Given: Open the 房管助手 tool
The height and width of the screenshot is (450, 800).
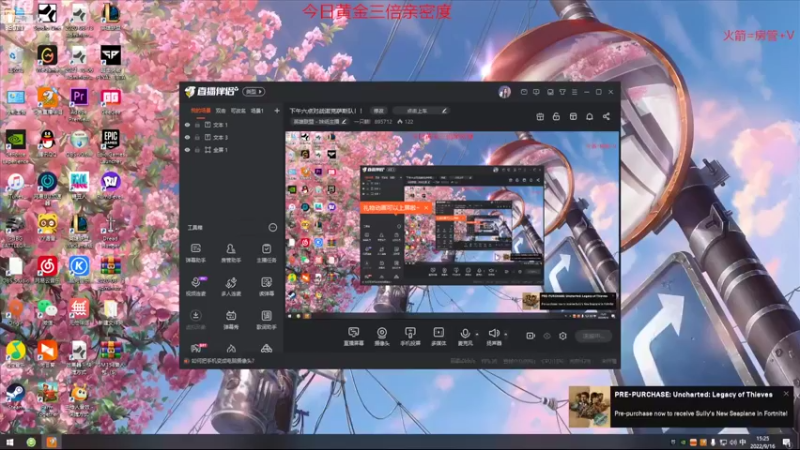Looking at the screenshot, I should tap(231, 253).
